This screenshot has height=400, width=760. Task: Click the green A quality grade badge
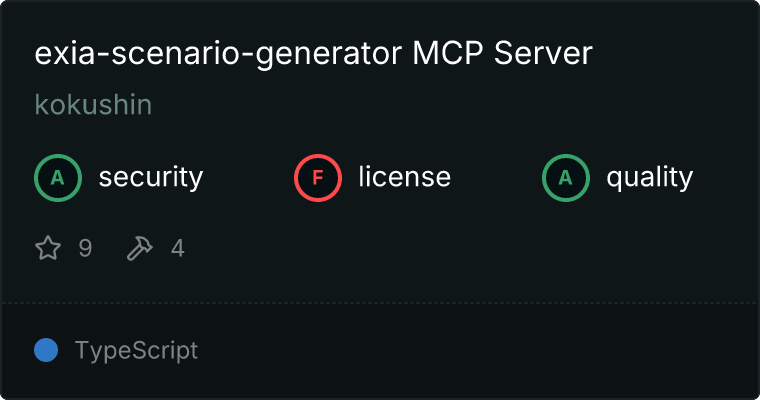[x=566, y=178]
